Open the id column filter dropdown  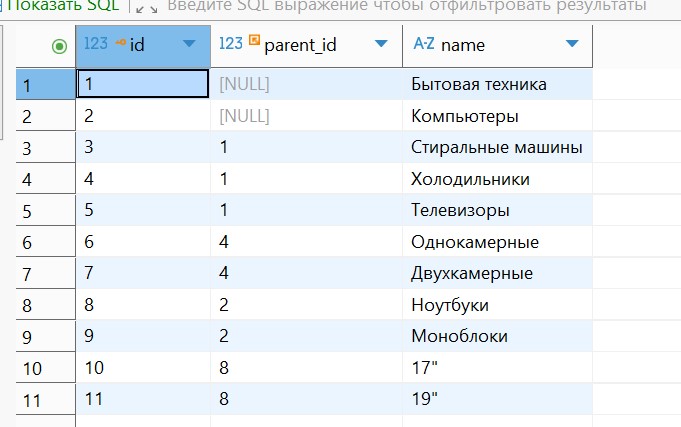(x=189, y=45)
